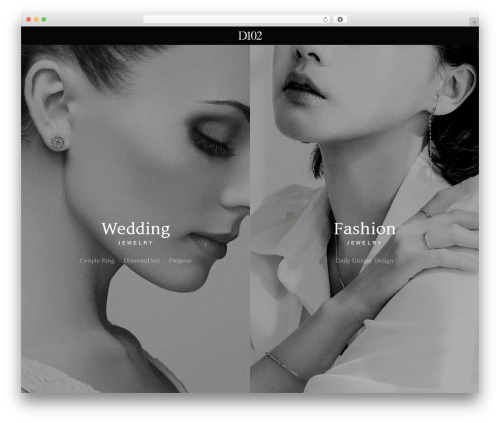The image size is (500, 423).
Task: Click the download icon beside address bar
Action: [x=340, y=19]
